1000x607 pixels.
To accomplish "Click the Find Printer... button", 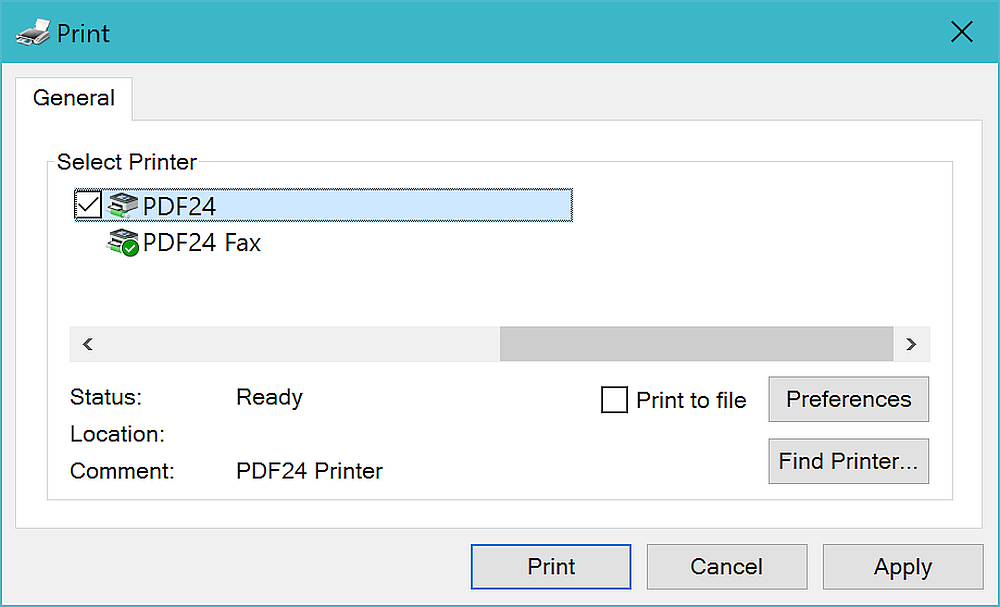I will click(x=848, y=461).
